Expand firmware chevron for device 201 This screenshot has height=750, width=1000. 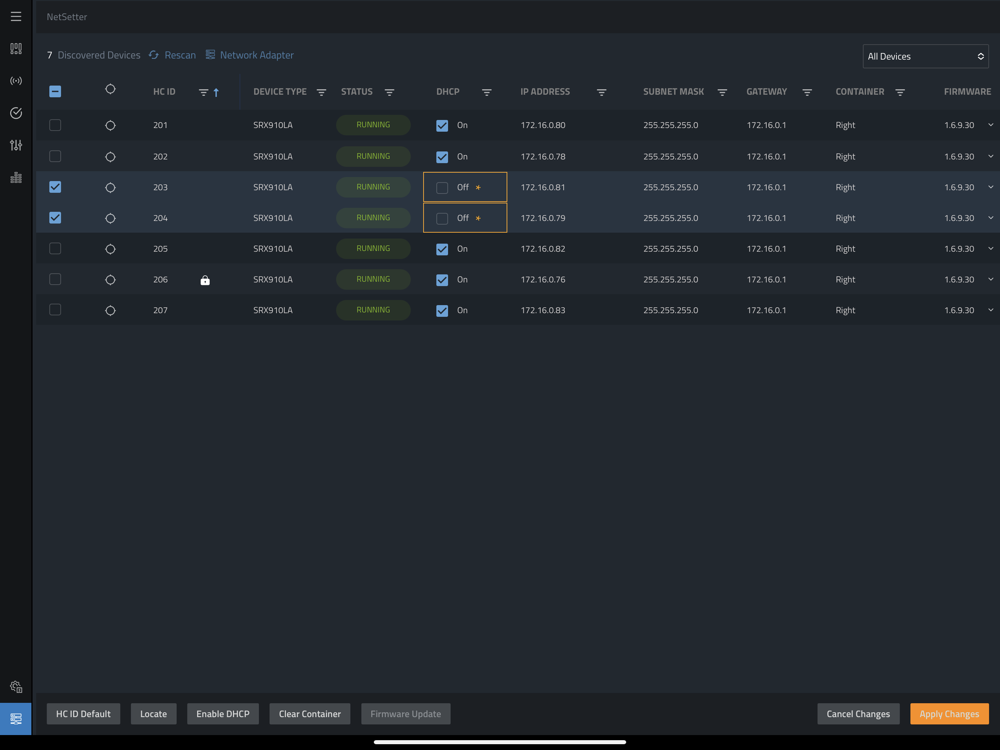(x=990, y=125)
